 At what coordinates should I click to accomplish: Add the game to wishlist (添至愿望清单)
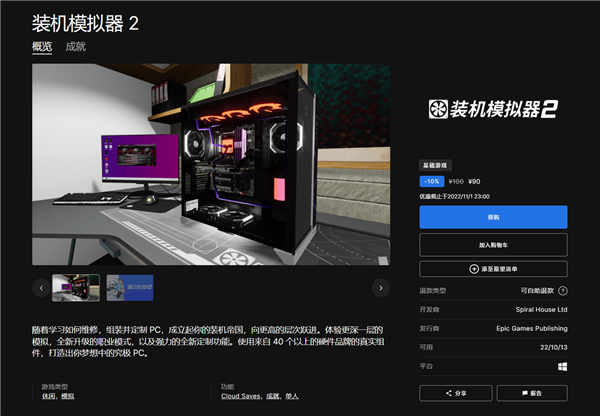pyautogui.click(x=492, y=269)
